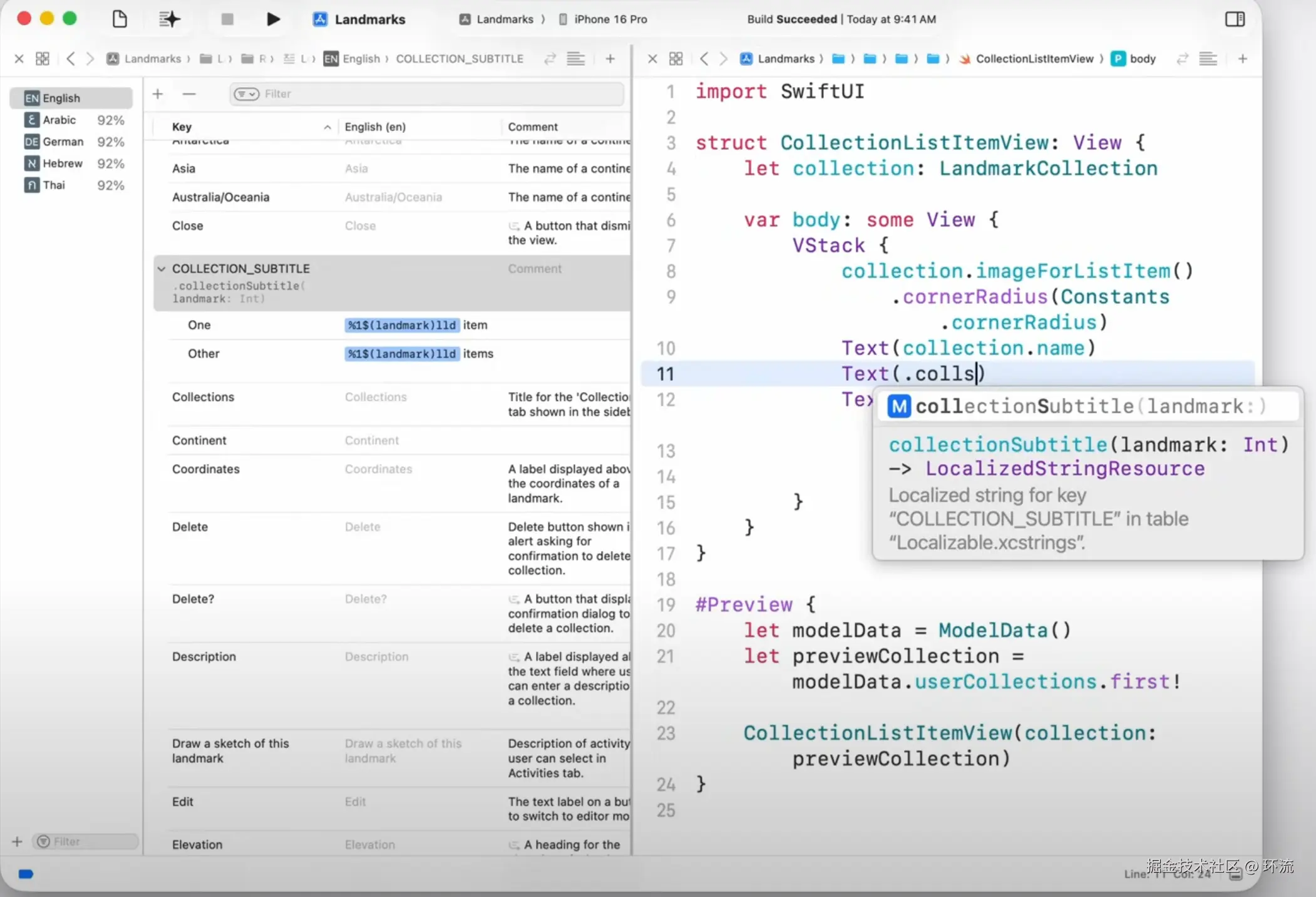The height and width of the screenshot is (897, 1316).
Task: Click CollectionListItemView in the jump bar
Action: point(1034,58)
